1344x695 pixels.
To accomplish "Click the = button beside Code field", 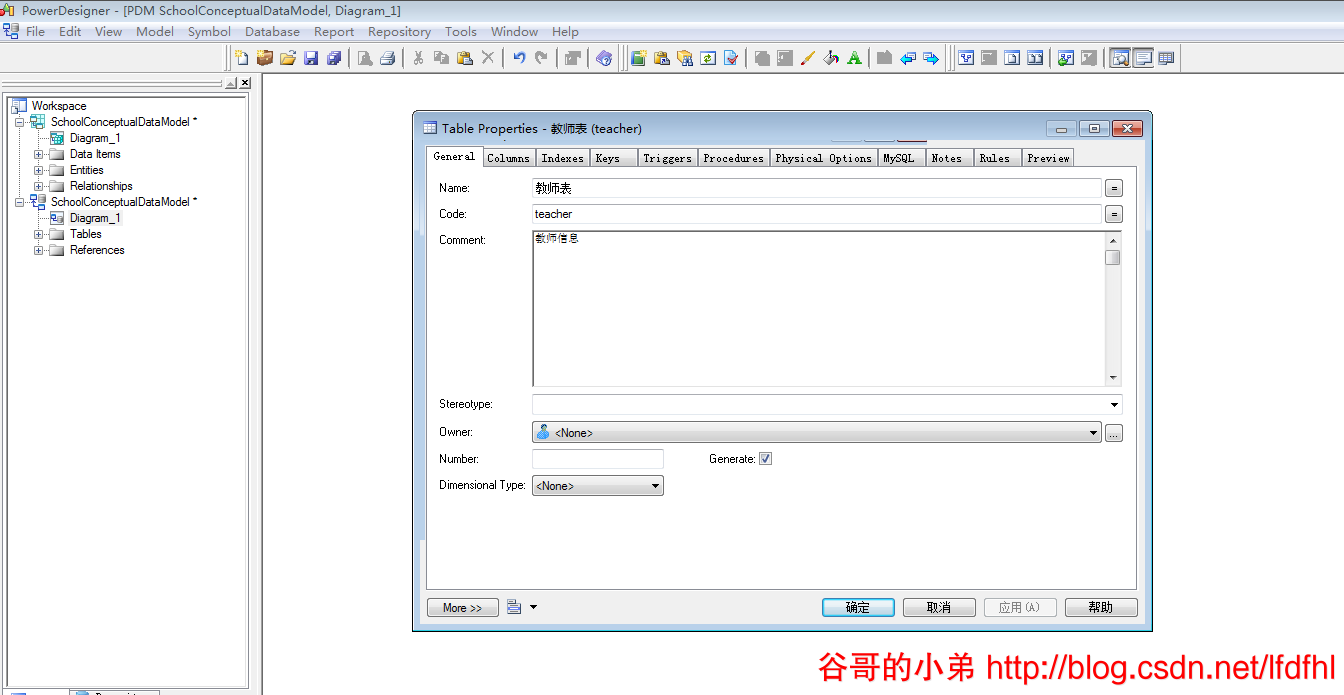I will click(x=1114, y=214).
